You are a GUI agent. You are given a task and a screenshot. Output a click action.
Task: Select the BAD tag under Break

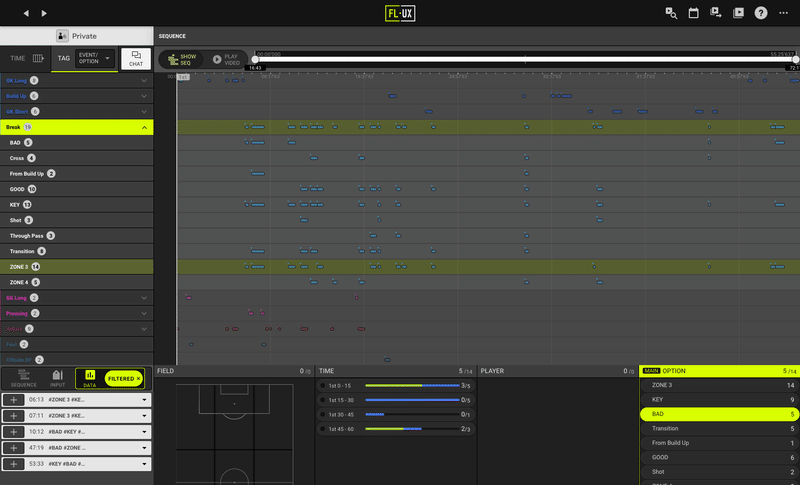click(x=77, y=143)
